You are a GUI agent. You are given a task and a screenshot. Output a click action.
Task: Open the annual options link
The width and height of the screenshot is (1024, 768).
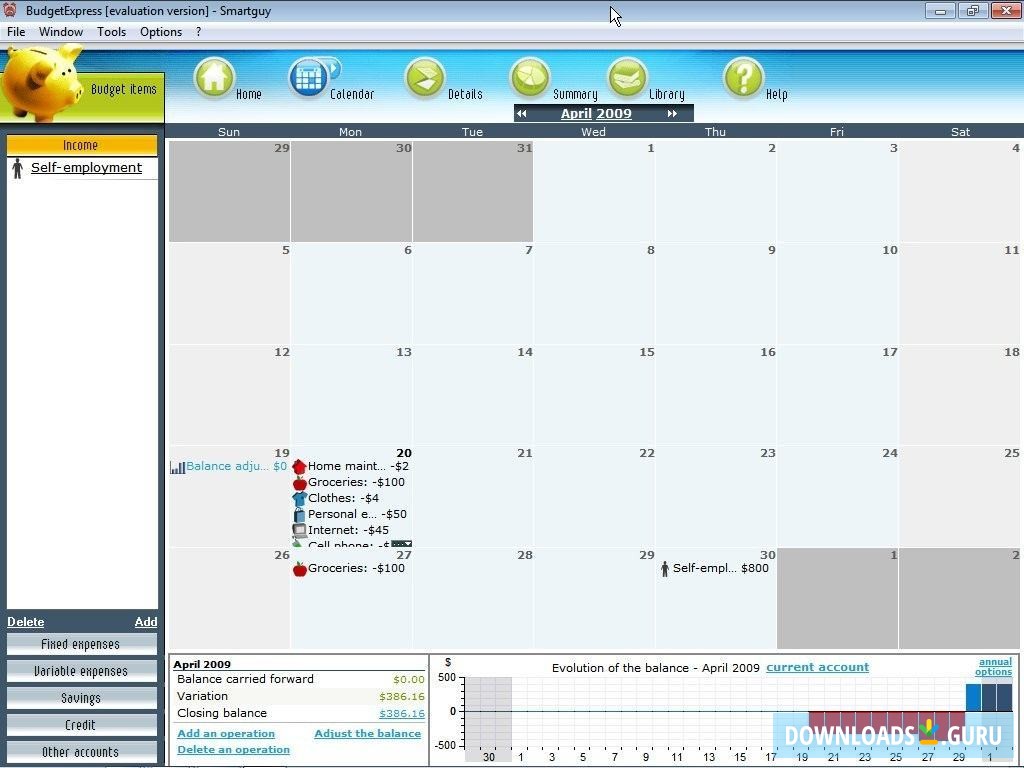[994, 667]
